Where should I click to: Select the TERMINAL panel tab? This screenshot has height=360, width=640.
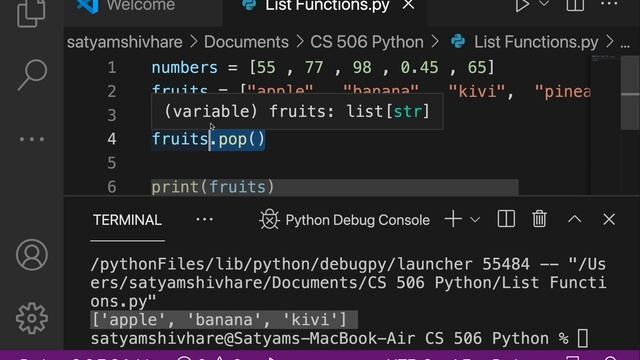(x=127, y=220)
